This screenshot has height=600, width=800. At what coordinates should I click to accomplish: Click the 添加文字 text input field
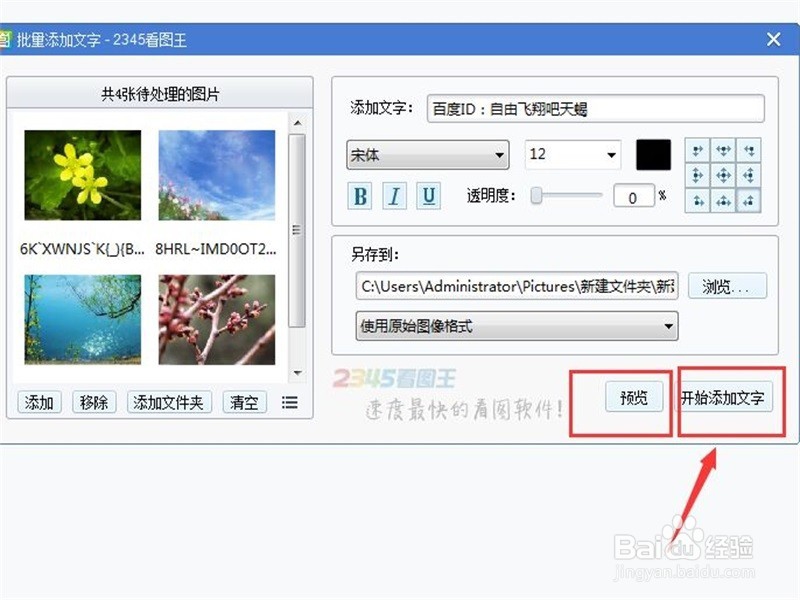tap(595, 109)
